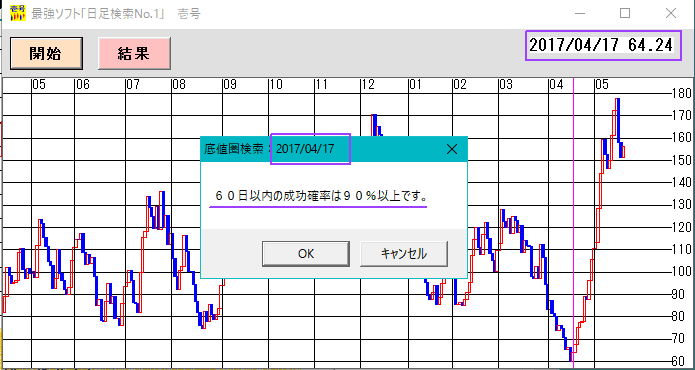Click the magenta vertical date marker line
695x370 pixels.
pos(574,222)
